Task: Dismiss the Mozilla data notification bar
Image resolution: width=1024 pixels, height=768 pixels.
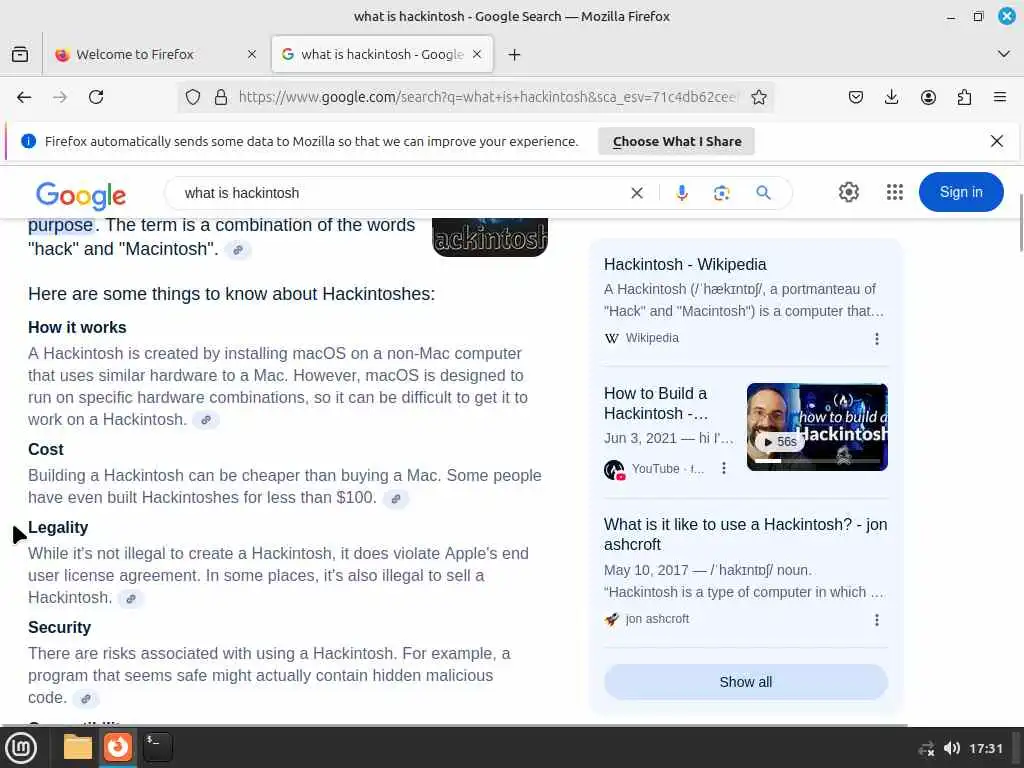Action: (x=996, y=141)
